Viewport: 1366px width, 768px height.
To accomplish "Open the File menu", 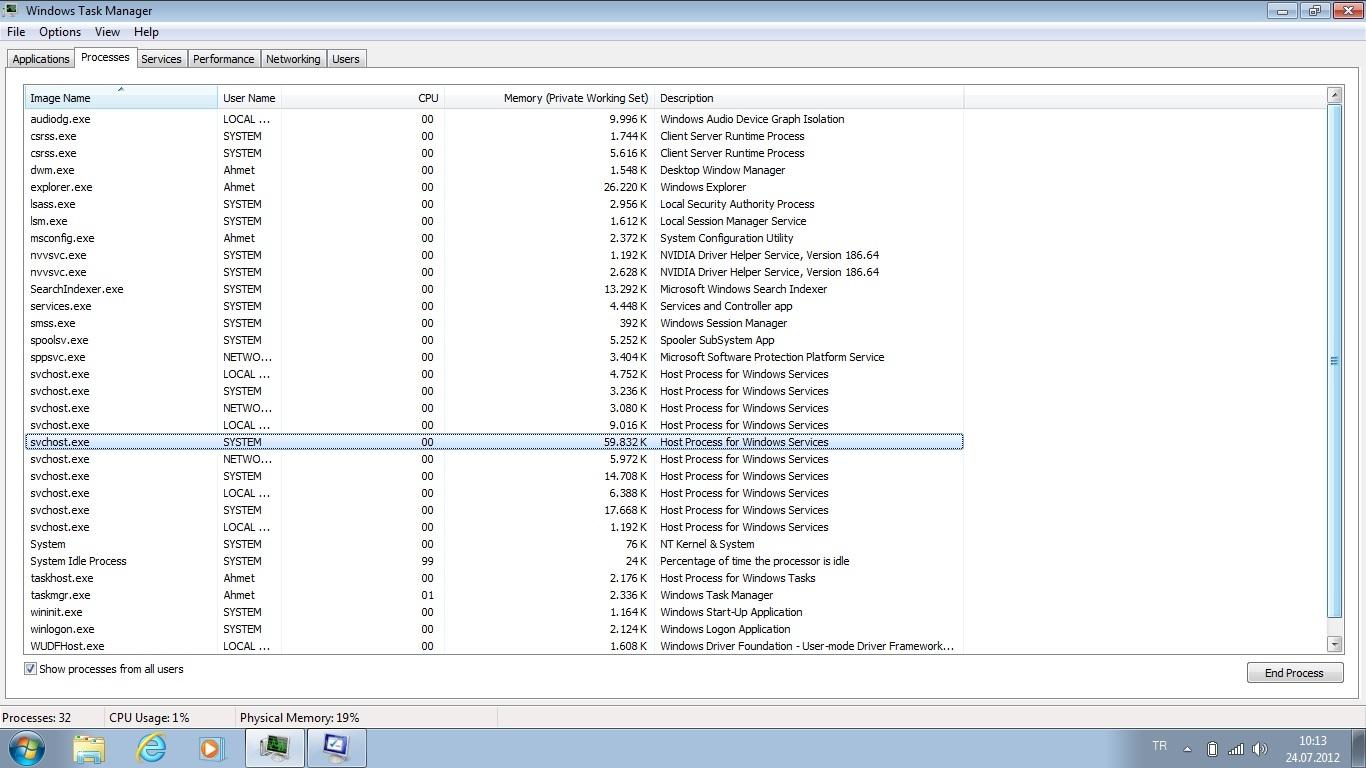I will tap(16, 32).
